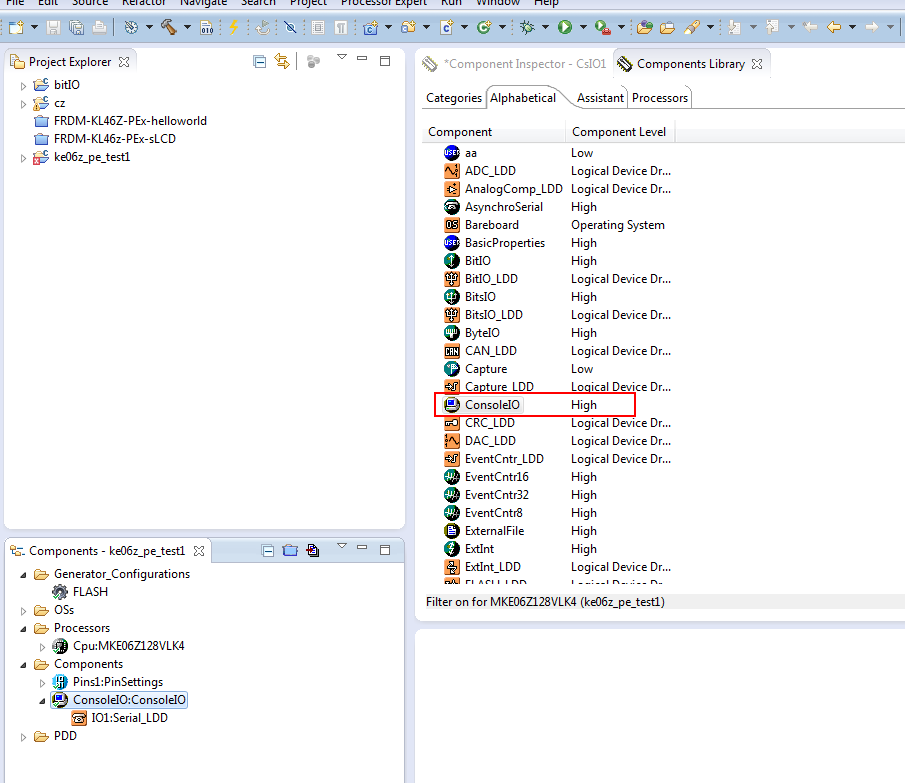This screenshot has width=905, height=783.
Task: Click the flashlight Search toolbar icon
Action: pos(692,27)
